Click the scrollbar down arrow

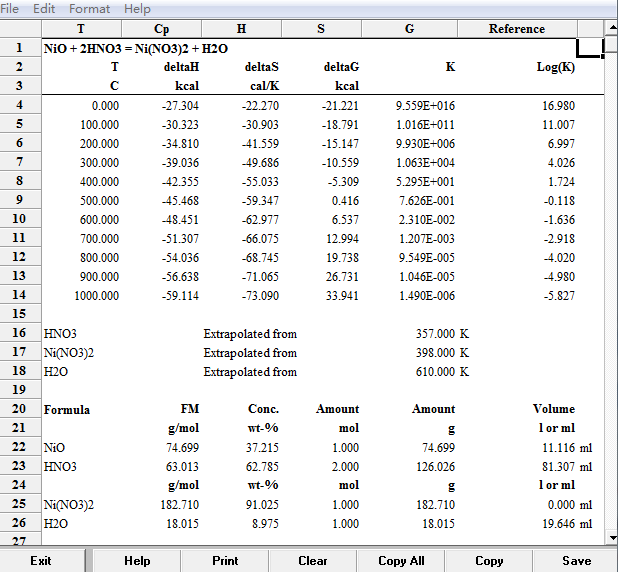[612, 538]
